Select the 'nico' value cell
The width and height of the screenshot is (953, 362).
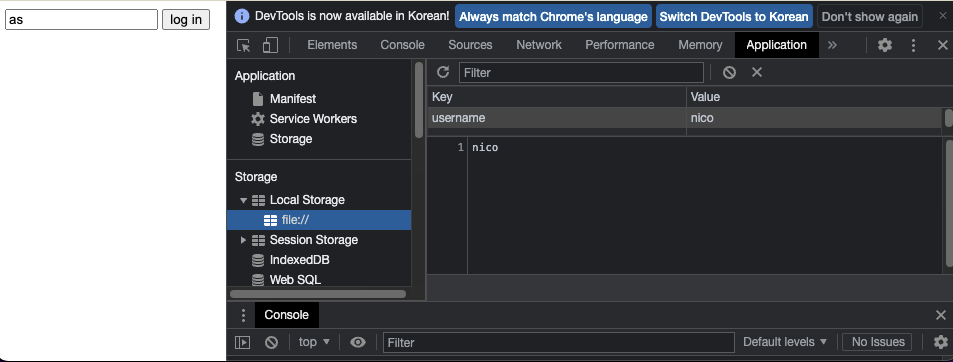(x=814, y=118)
